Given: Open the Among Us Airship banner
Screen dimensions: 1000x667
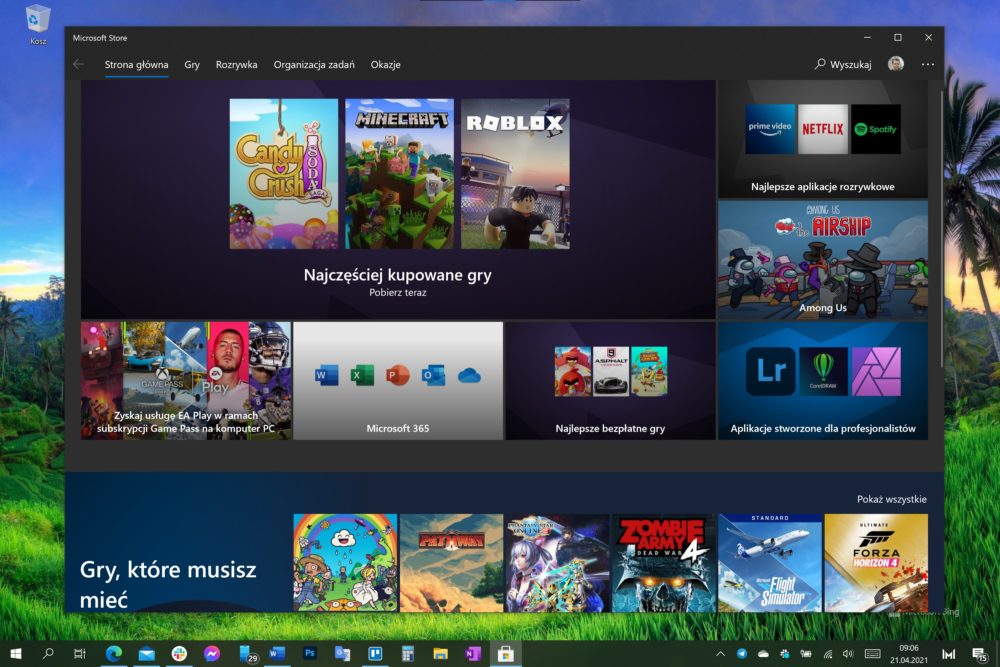Looking at the screenshot, I should point(823,260).
